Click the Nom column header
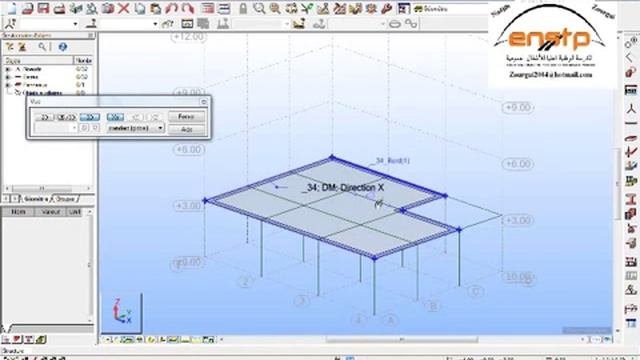This screenshot has height=360, width=640. (18, 212)
